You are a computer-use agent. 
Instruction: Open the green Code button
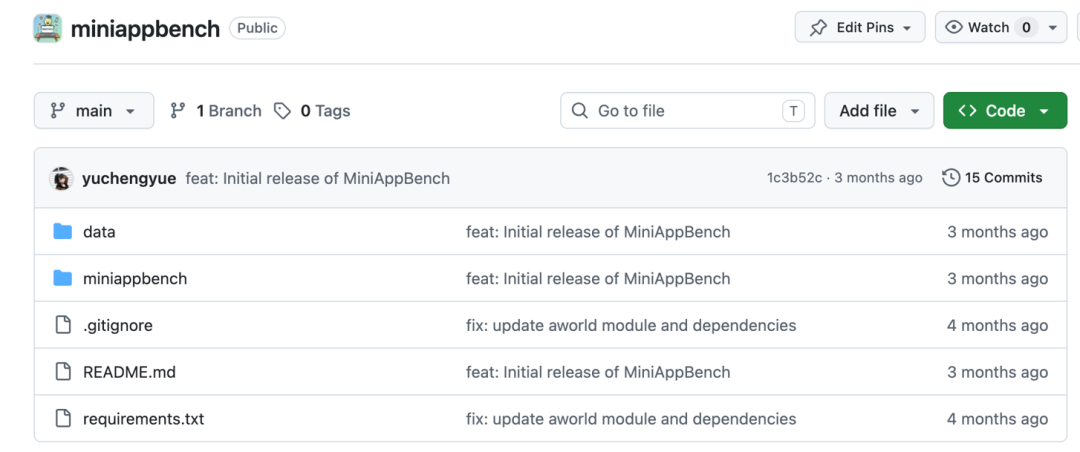pyautogui.click(x=1005, y=110)
